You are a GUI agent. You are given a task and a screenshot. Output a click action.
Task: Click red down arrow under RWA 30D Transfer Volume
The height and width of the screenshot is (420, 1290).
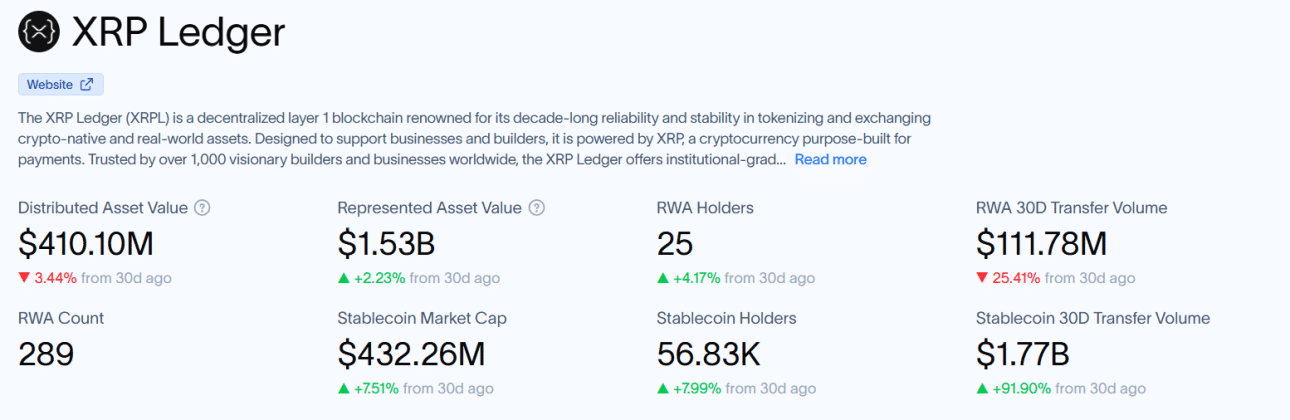coord(982,278)
